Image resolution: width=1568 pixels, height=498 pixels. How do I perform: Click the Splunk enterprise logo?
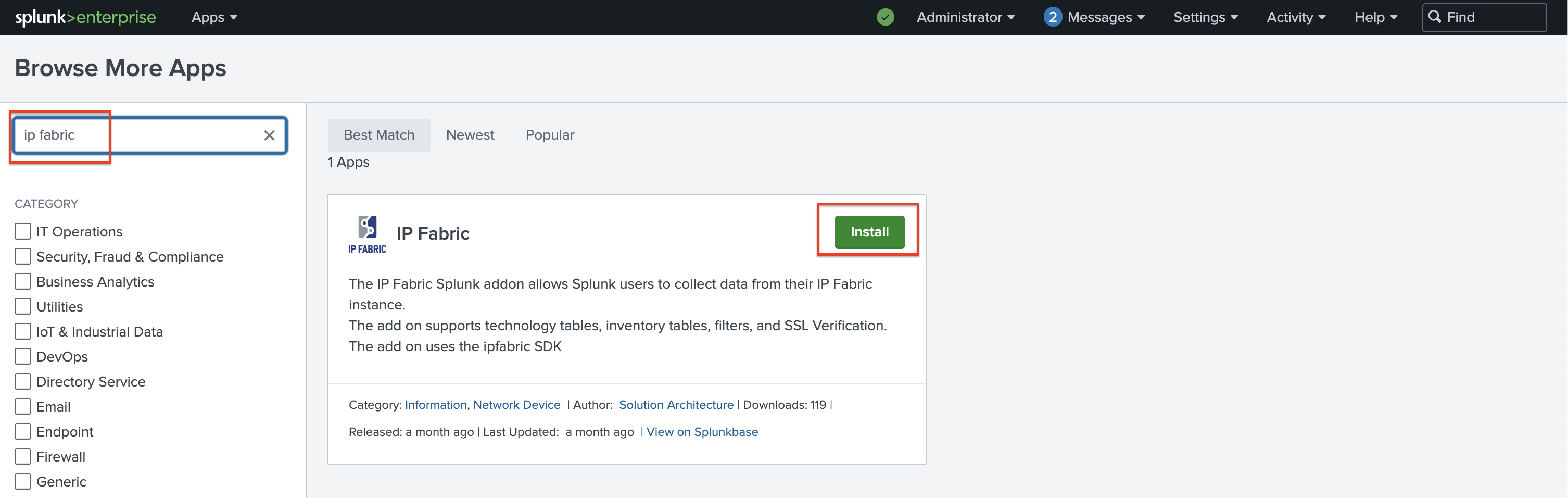click(x=85, y=17)
